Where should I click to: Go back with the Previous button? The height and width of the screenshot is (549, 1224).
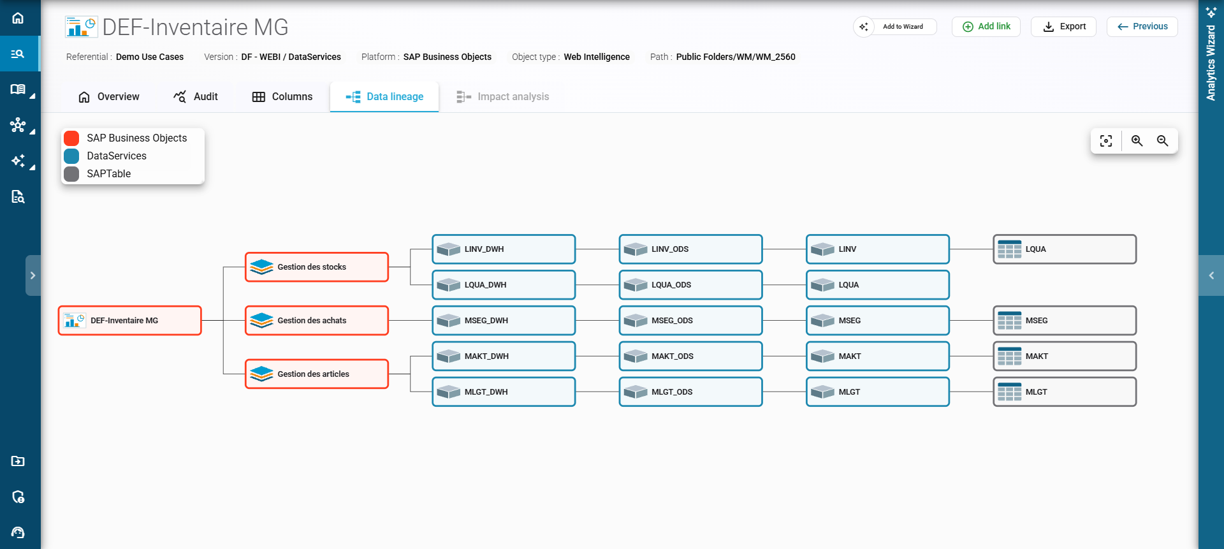1141,27
